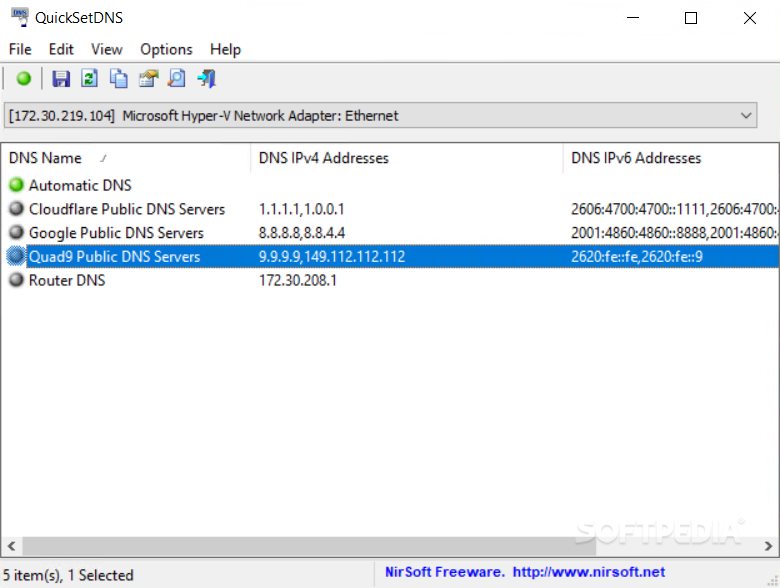The image size is (780, 588).
Task: Click the horizontal scrollbar thumb
Action: 309,546
